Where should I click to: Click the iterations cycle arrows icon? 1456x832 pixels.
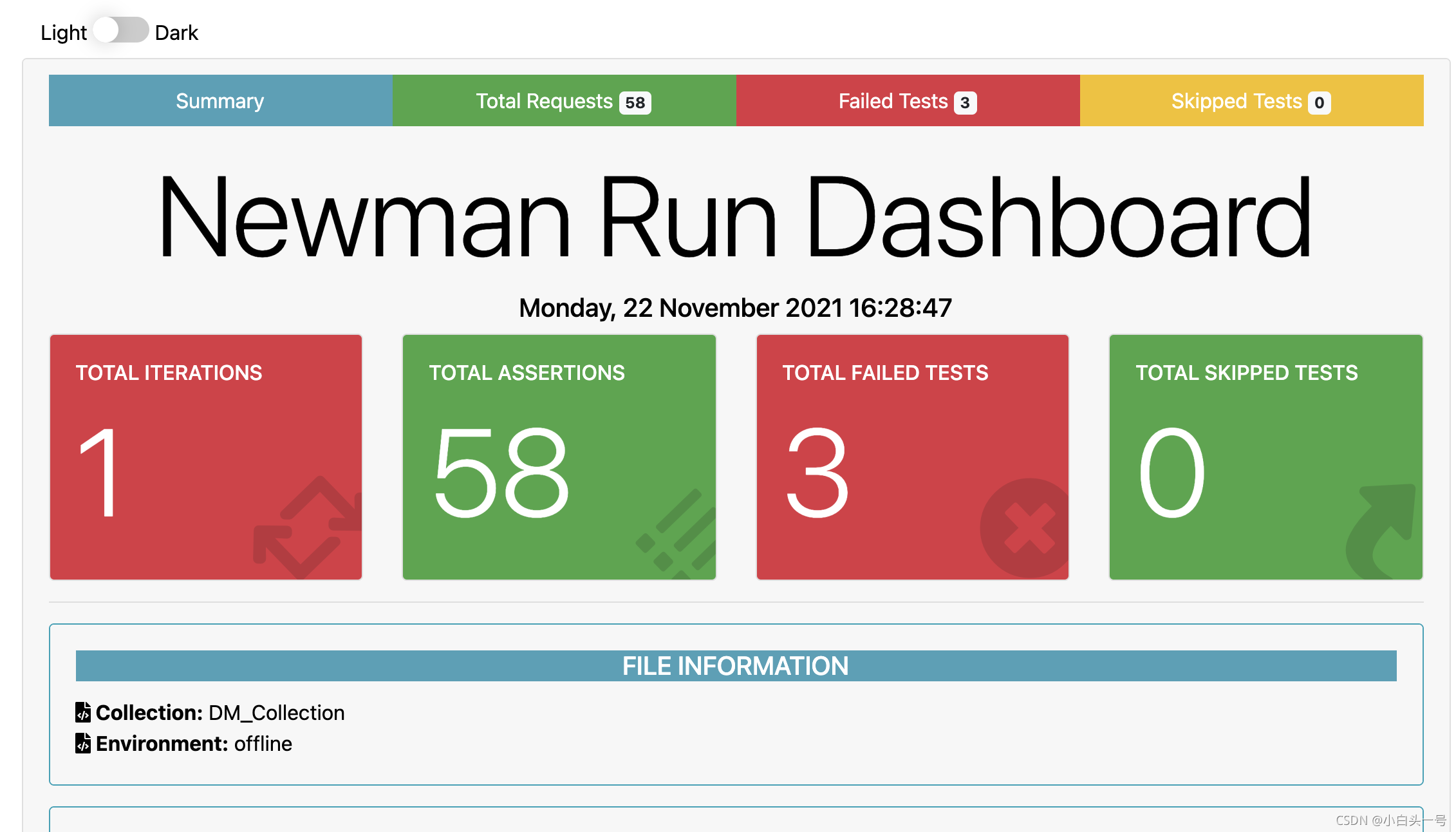pyautogui.click(x=307, y=527)
